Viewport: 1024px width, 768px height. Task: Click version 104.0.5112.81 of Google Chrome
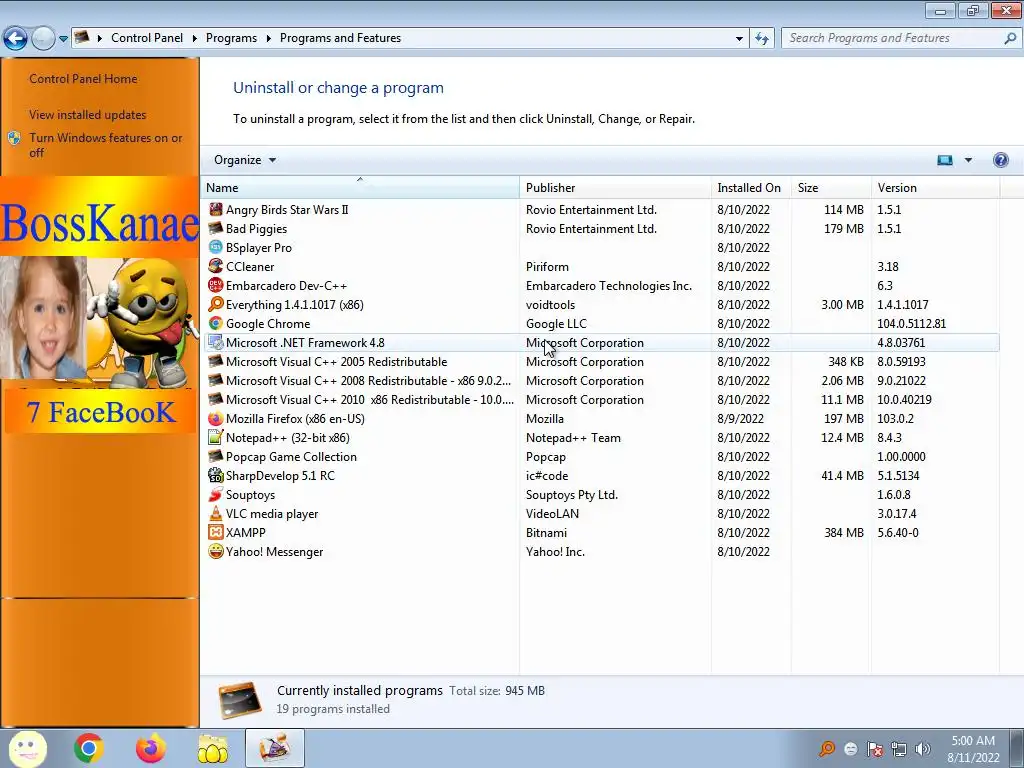click(911, 323)
